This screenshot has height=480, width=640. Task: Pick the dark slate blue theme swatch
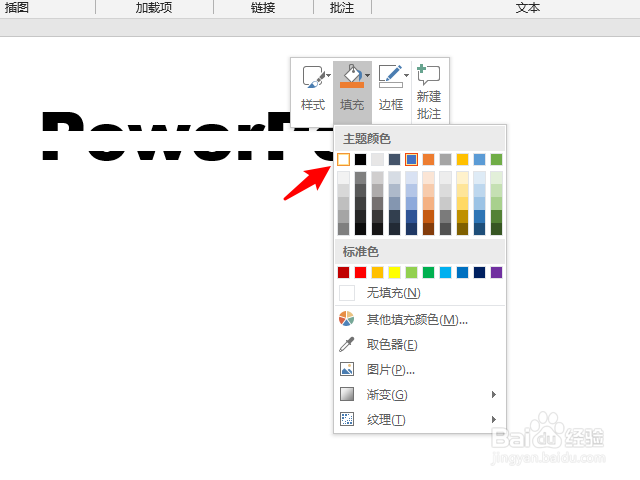click(394, 160)
